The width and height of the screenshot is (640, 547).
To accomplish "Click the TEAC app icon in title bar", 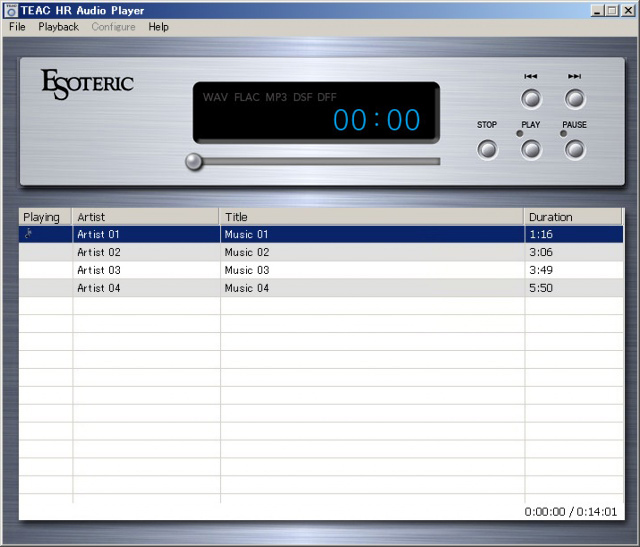I will point(11,11).
